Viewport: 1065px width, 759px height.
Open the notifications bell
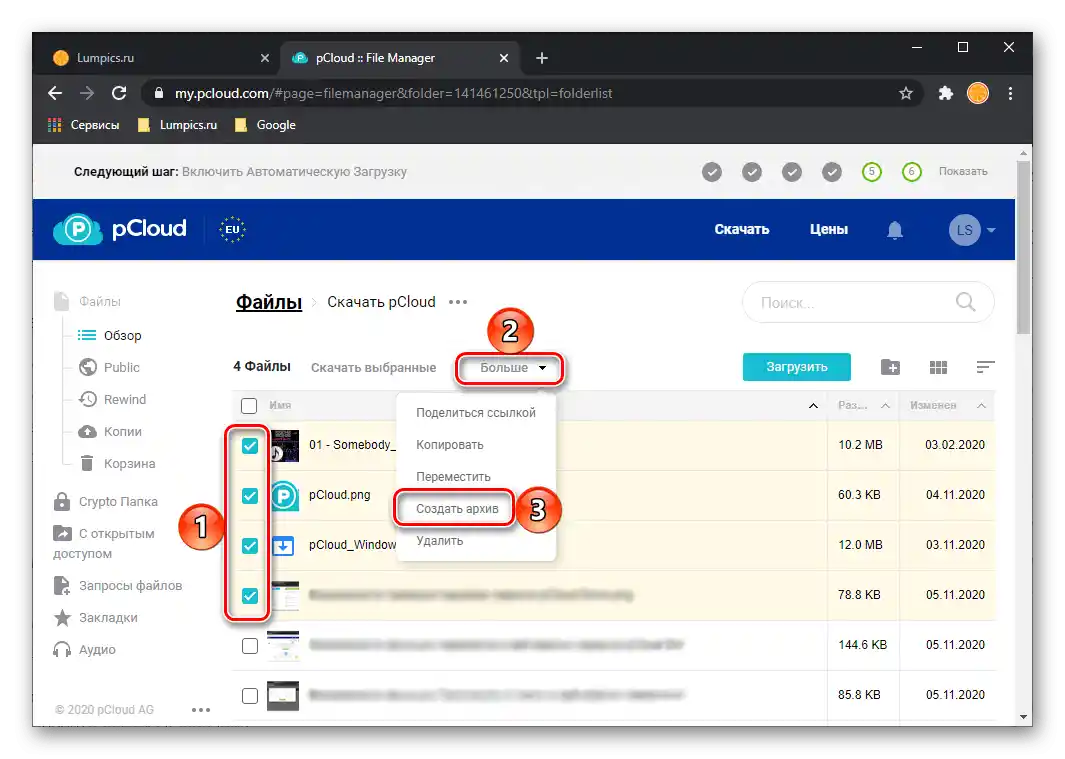[x=895, y=230]
